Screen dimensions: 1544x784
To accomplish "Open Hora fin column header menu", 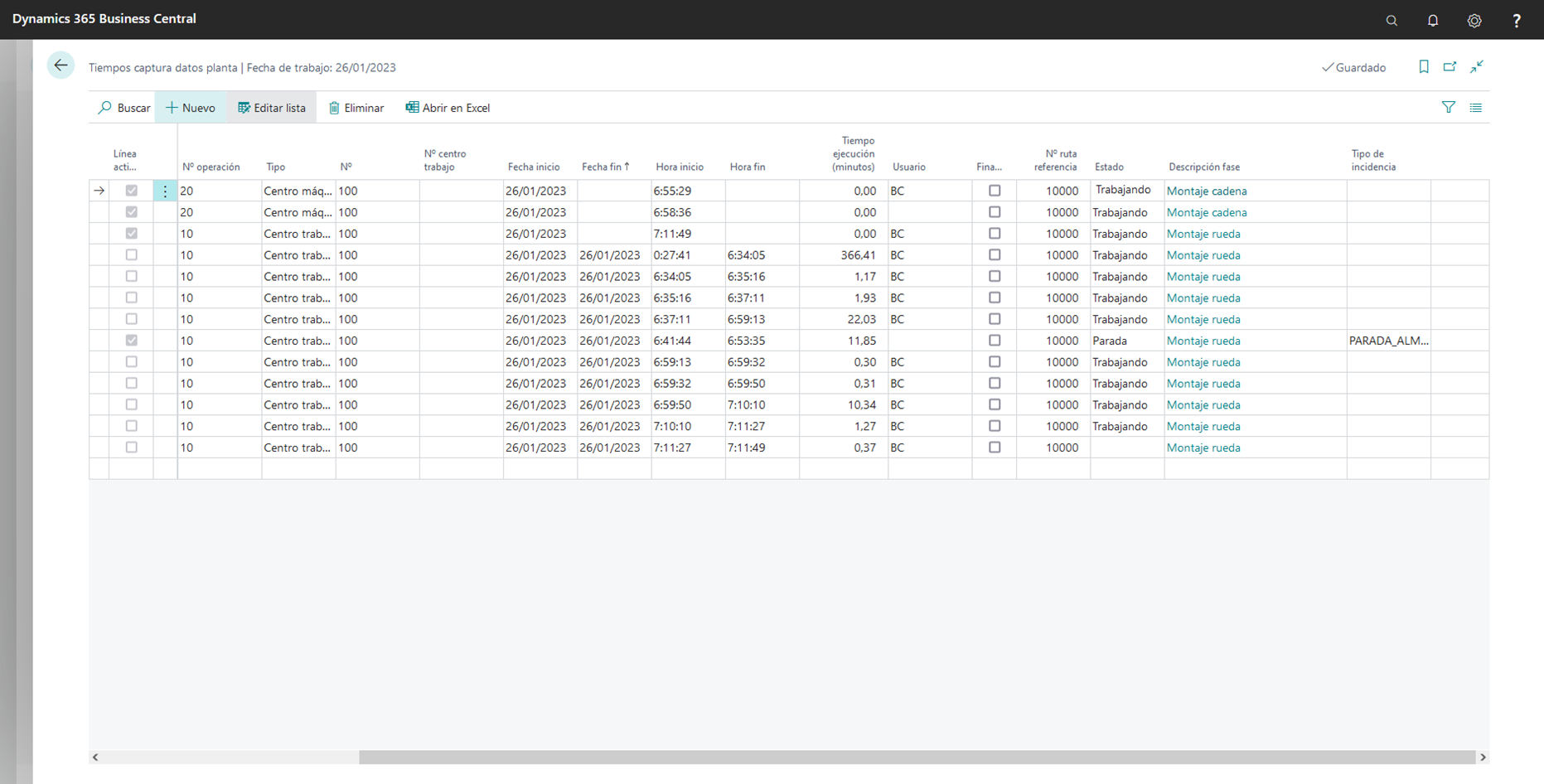I will pos(748,167).
